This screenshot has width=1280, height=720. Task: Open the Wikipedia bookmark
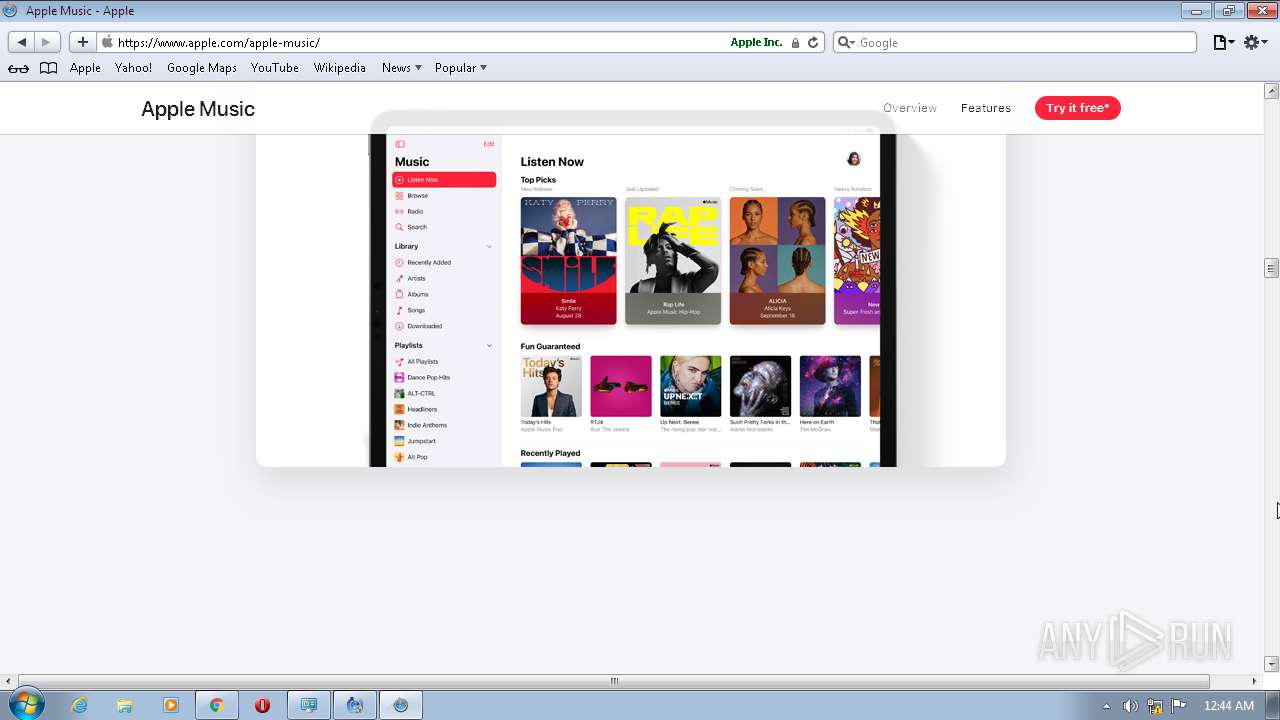(340, 68)
